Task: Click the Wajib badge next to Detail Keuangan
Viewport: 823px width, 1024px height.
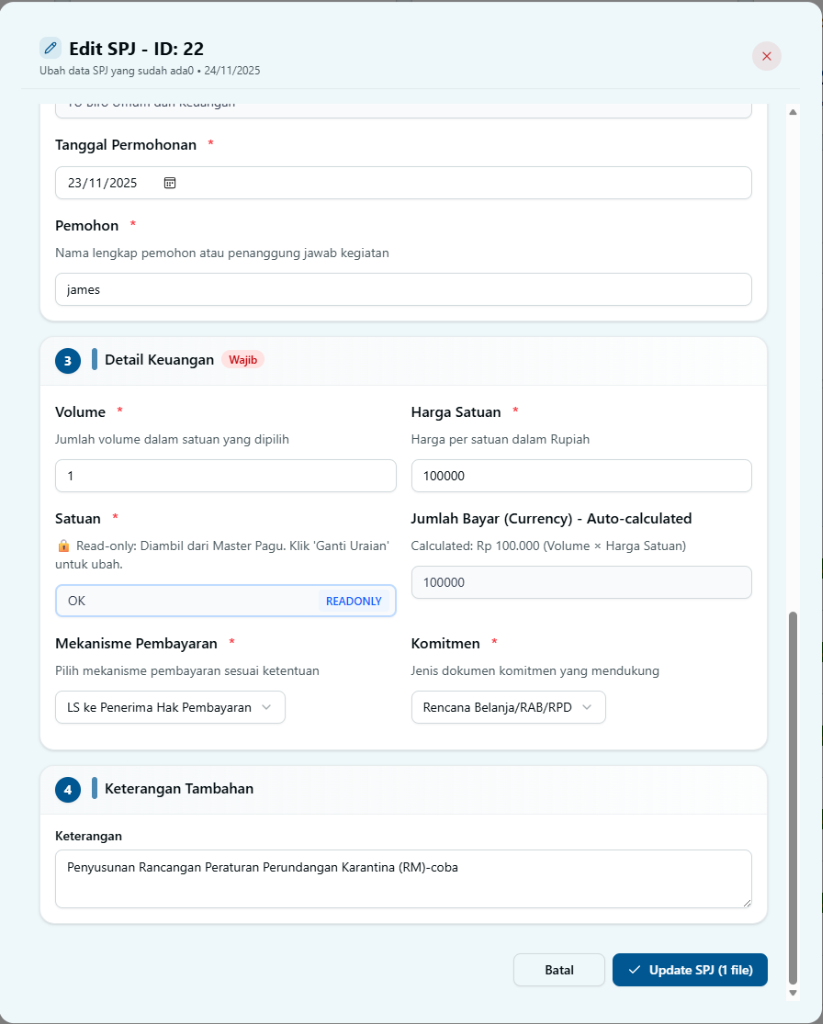Action: pos(243,360)
